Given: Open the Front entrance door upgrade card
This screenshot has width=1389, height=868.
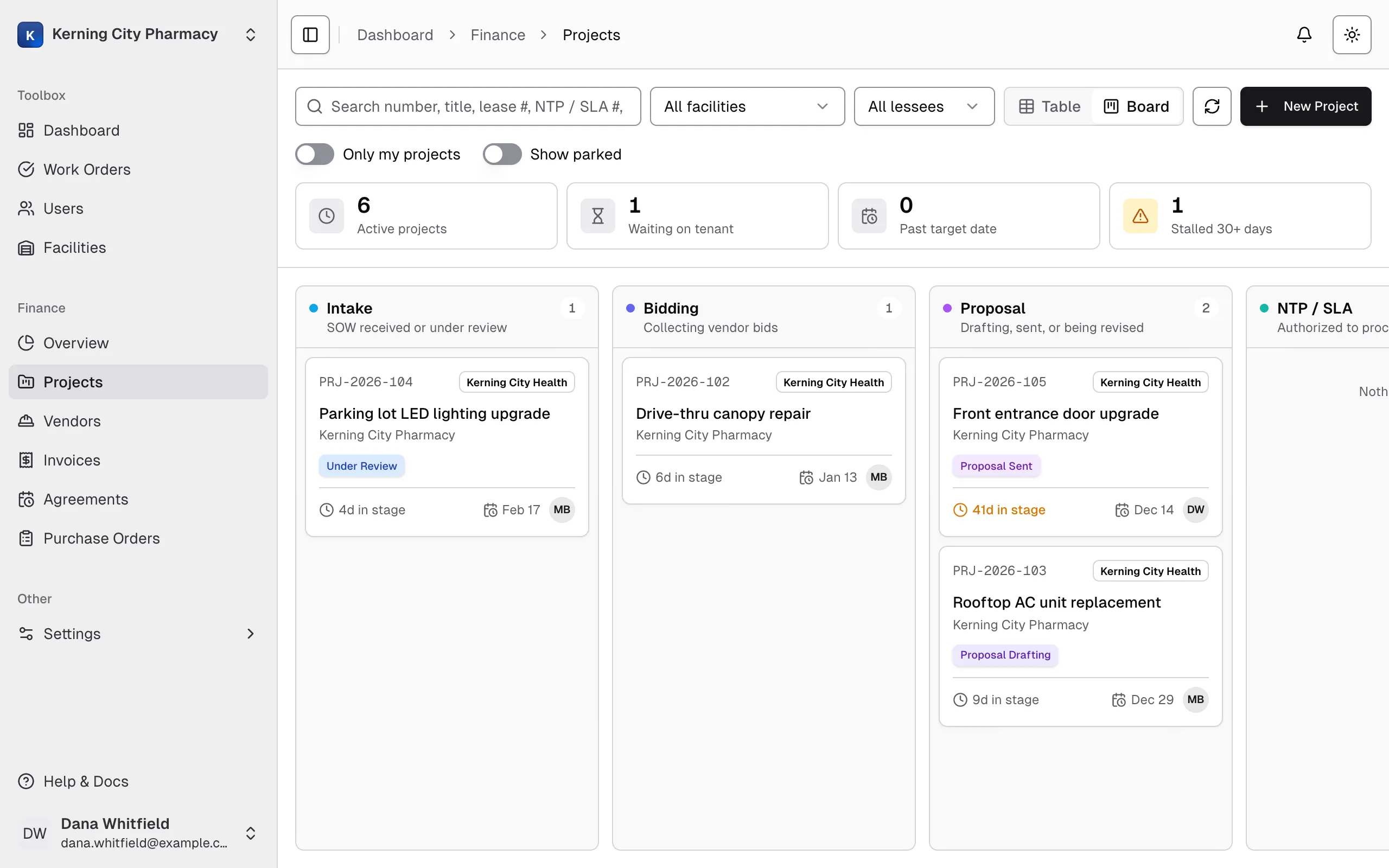Looking at the screenshot, I should tap(1080, 447).
